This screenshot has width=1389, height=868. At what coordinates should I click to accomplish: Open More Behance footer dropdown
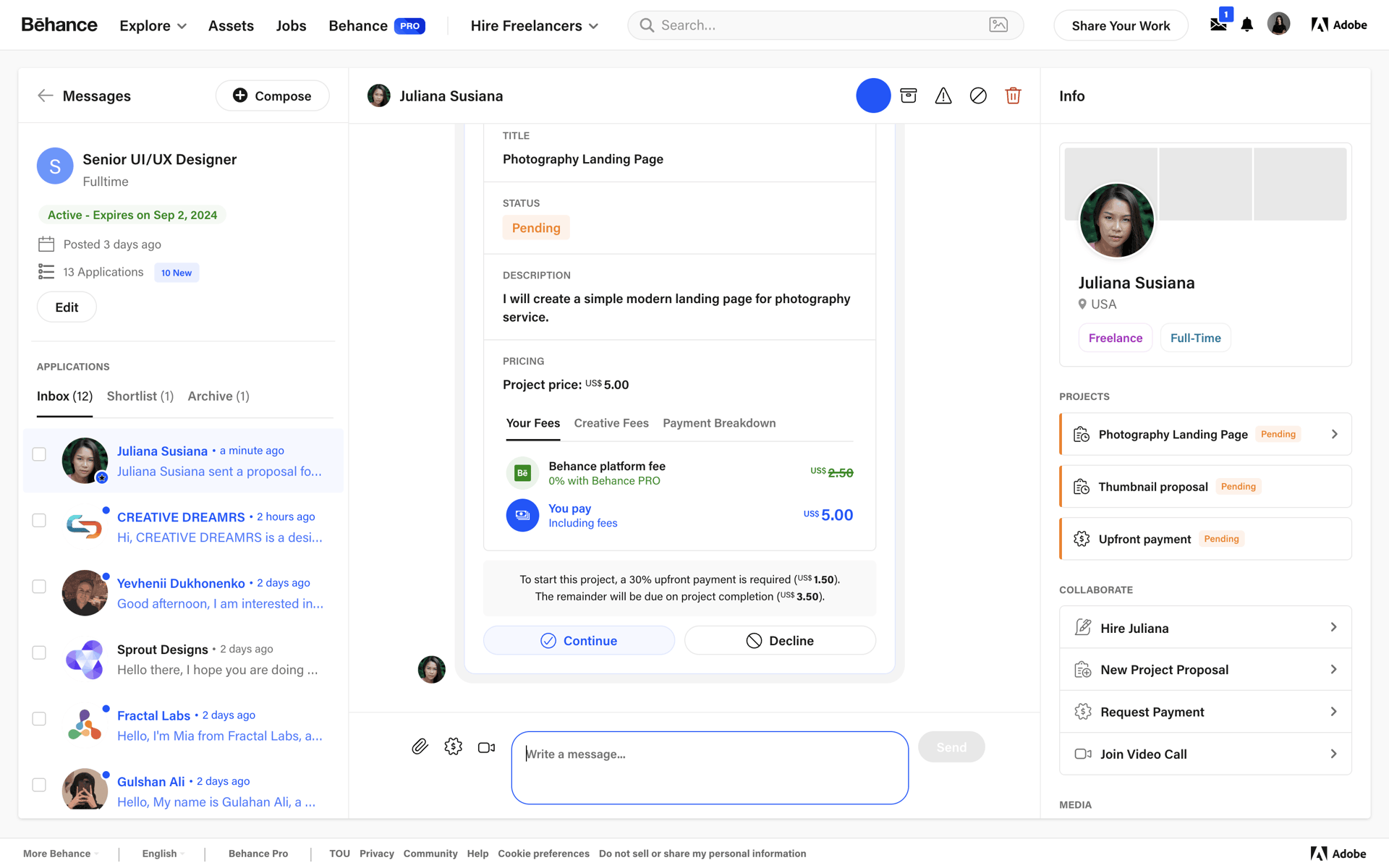(61, 854)
